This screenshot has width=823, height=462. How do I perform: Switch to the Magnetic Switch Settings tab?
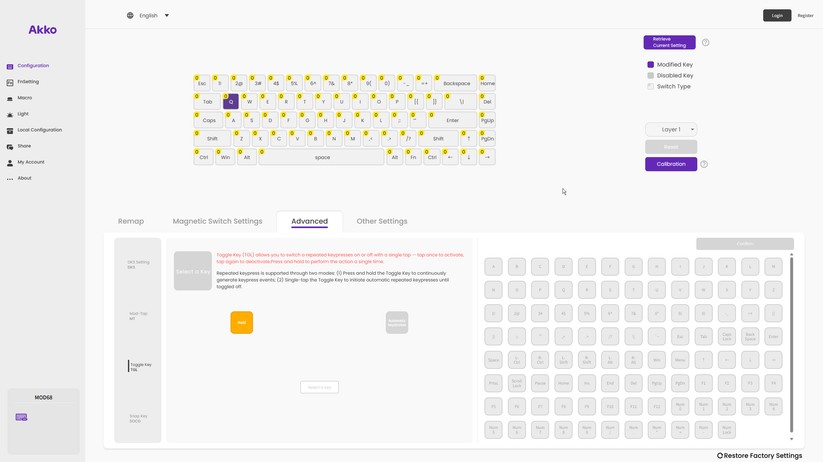(x=217, y=221)
